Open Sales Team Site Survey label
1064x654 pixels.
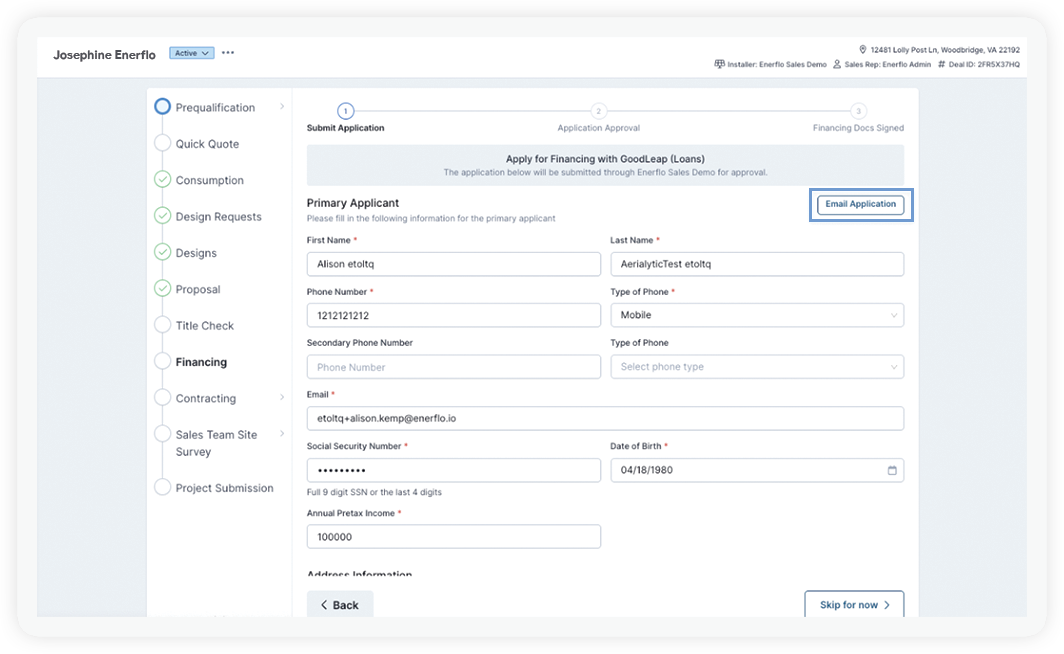click(x=216, y=443)
